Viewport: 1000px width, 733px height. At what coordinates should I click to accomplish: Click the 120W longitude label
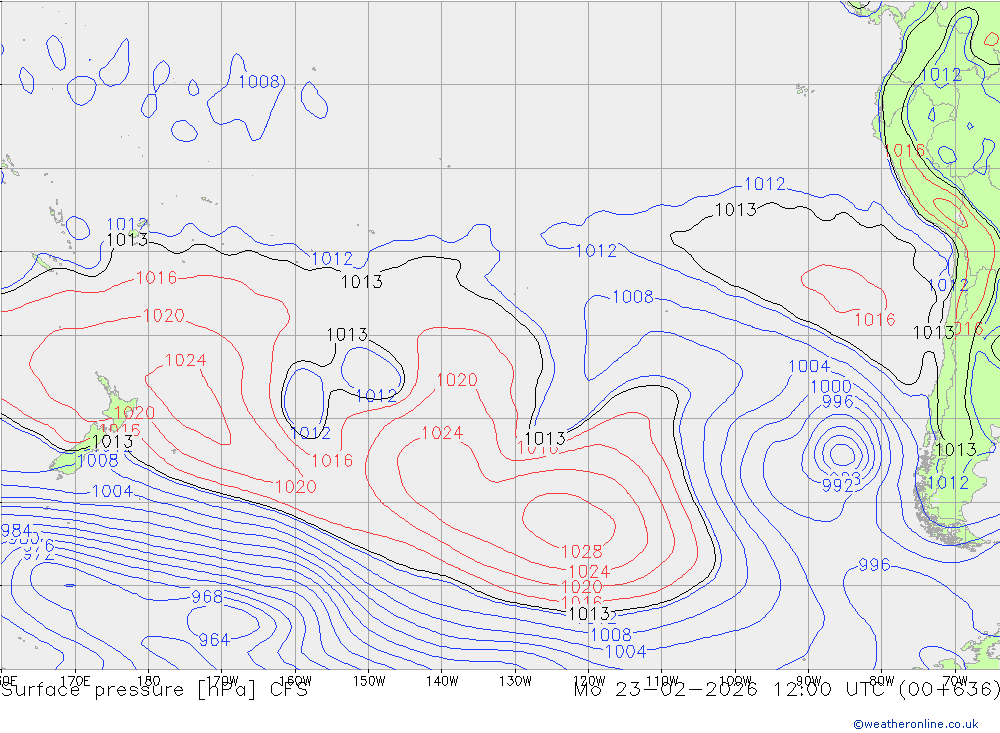[x=589, y=680]
